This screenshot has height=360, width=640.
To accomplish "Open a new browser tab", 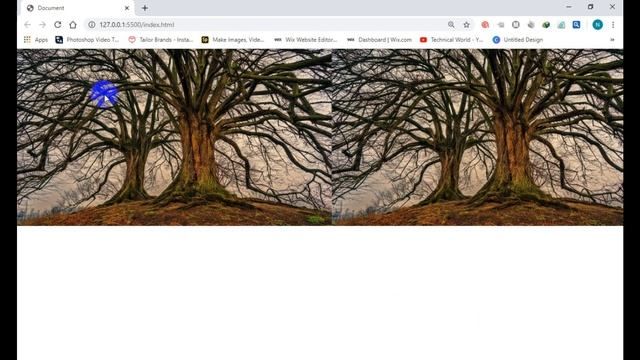I will (x=145, y=8).
